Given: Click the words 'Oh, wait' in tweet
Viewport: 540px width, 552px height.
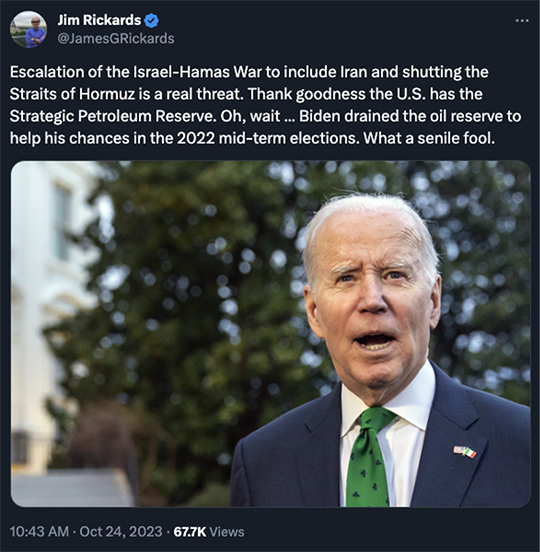Looking at the screenshot, I should coord(250,116).
